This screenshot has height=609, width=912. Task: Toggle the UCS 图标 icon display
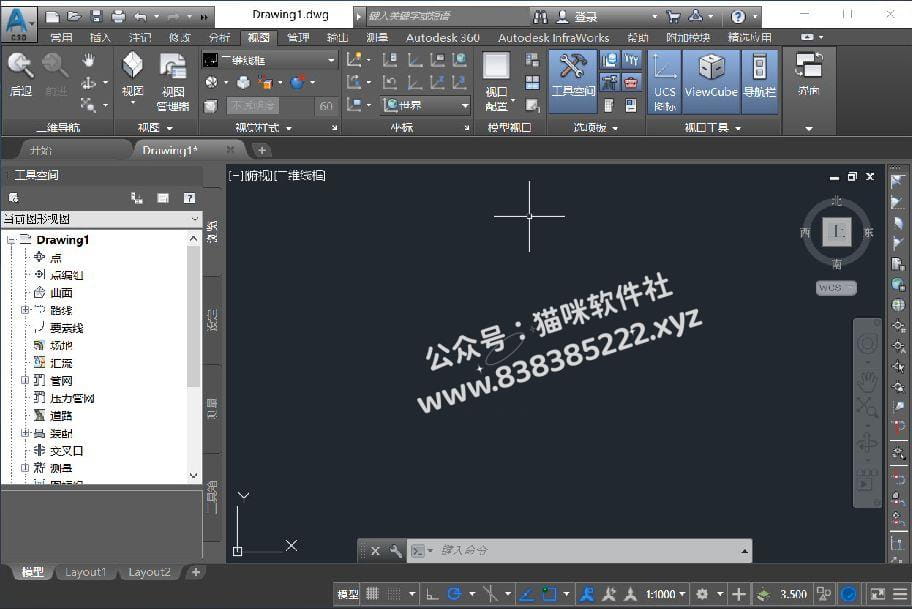point(664,81)
